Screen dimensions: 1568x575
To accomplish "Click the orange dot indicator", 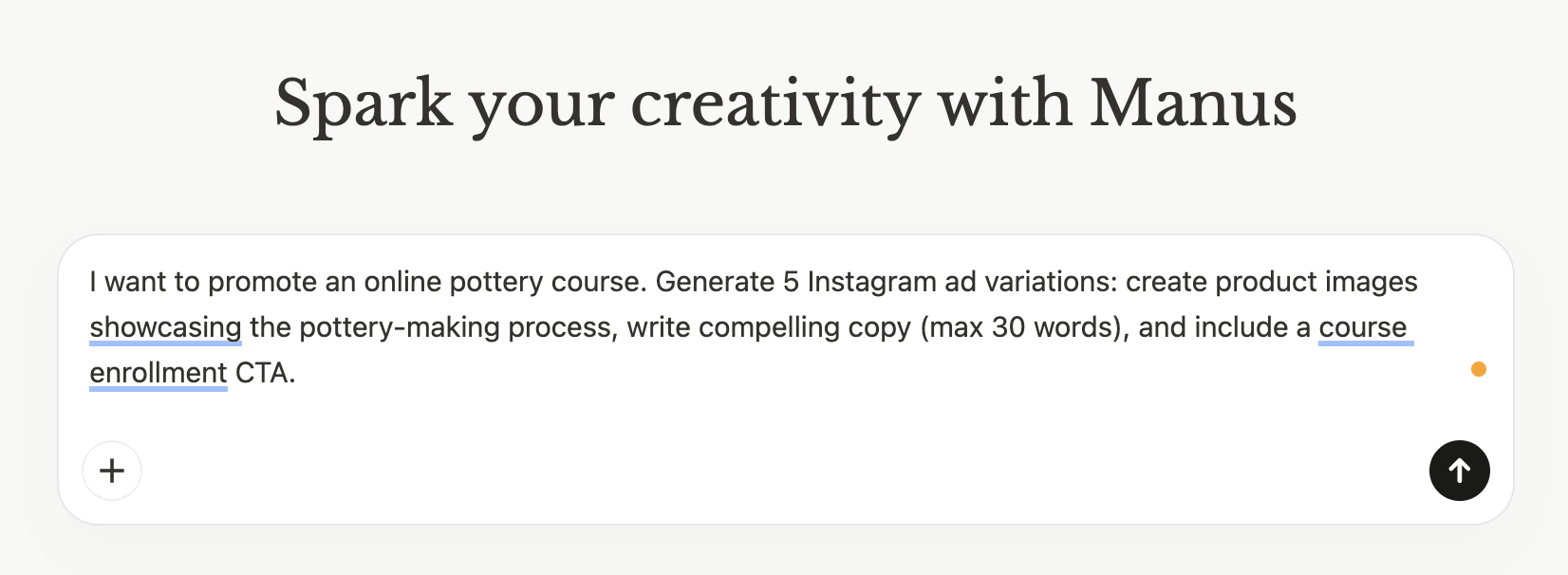I will pyautogui.click(x=1478, y=369).
